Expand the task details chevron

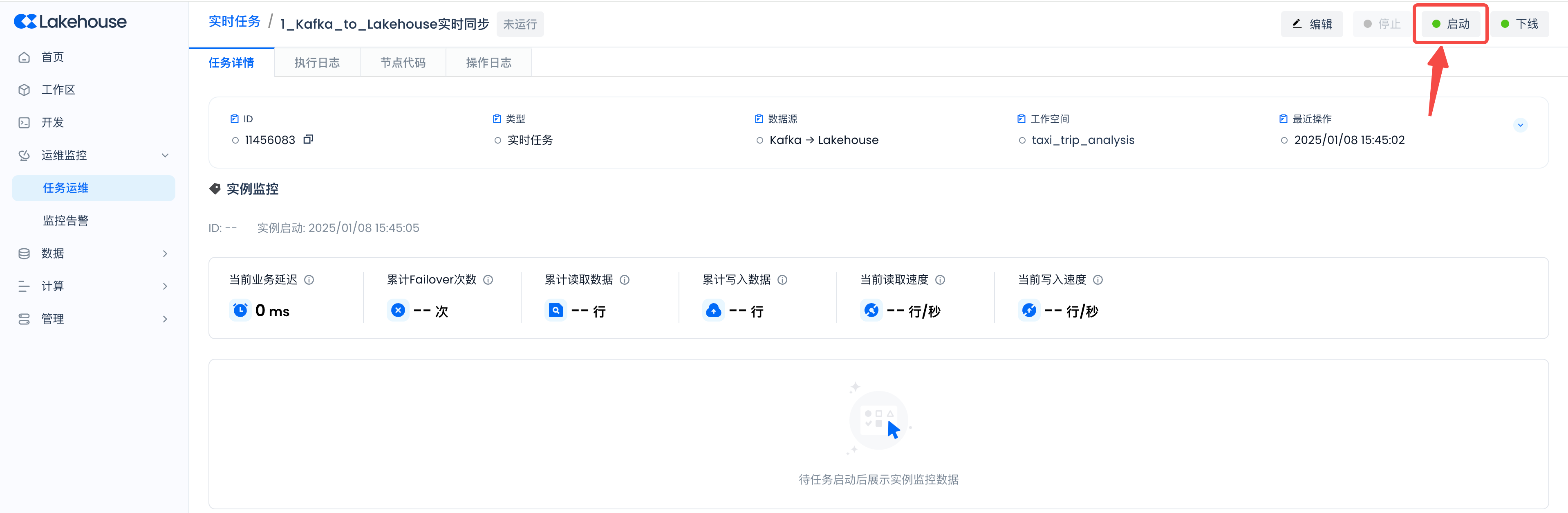[1520, 125]
